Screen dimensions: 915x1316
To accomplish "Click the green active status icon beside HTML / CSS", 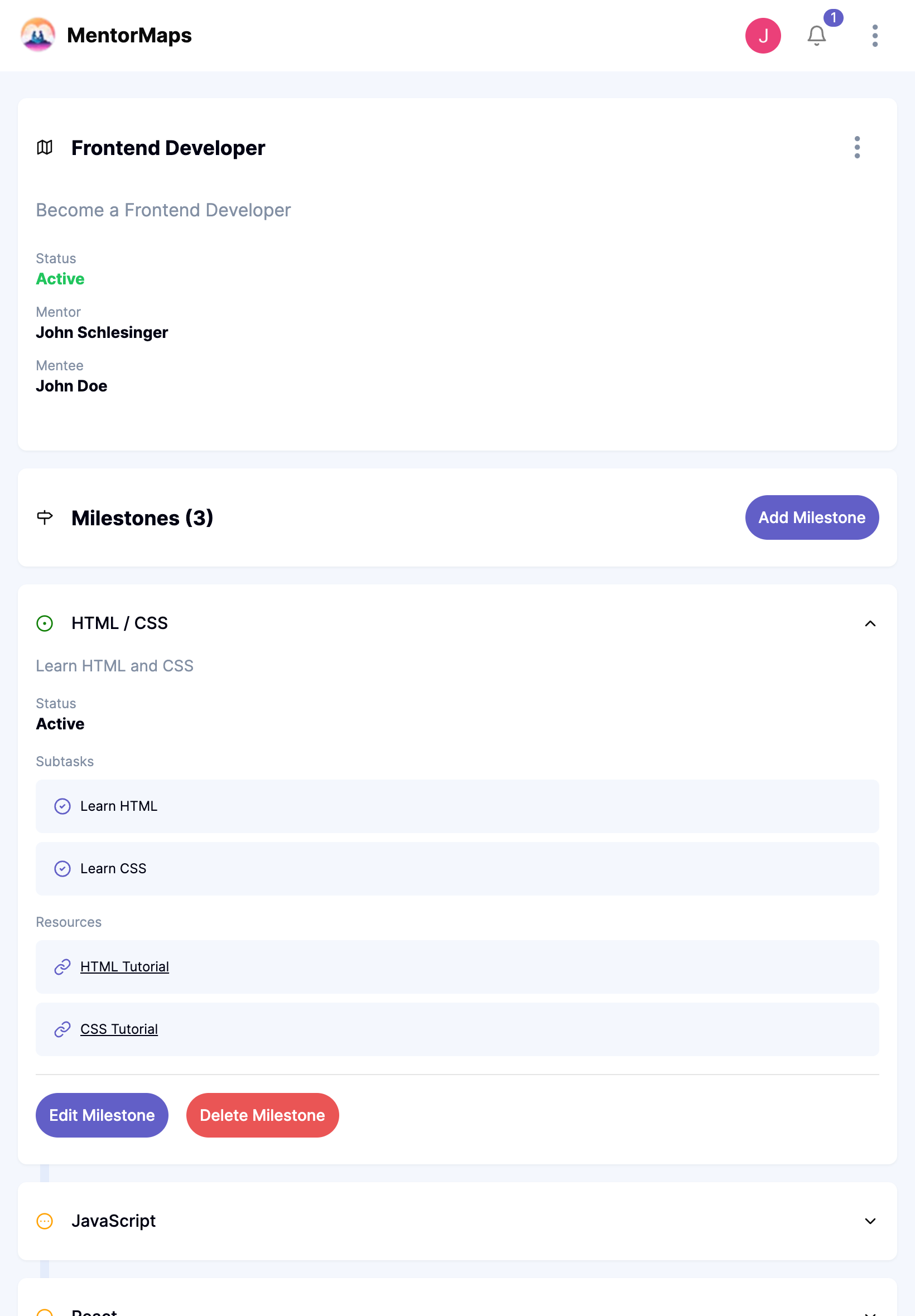I will [45, 623].
